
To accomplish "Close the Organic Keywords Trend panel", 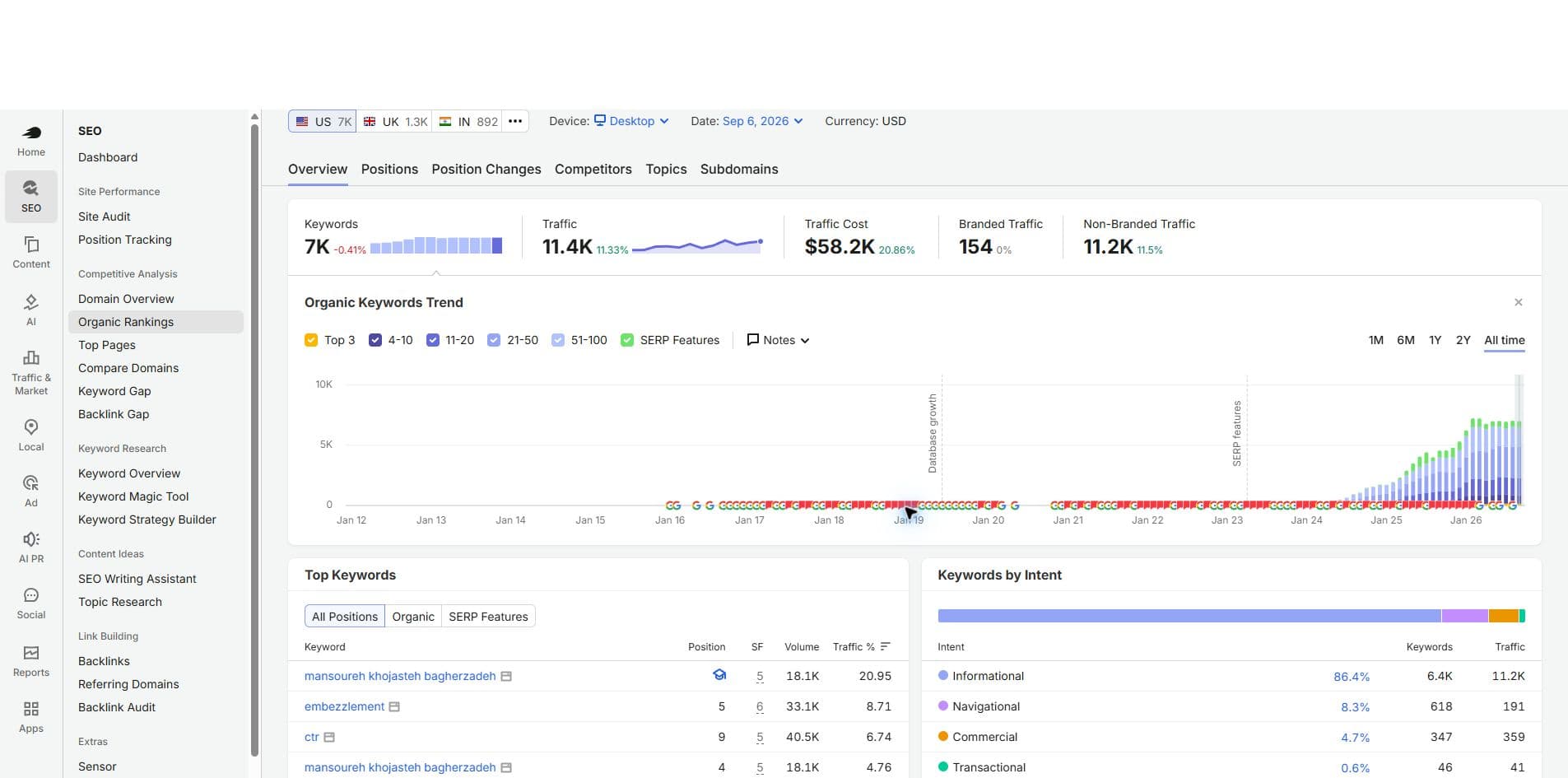I will pyautogui.click(x=1519, y=302).
